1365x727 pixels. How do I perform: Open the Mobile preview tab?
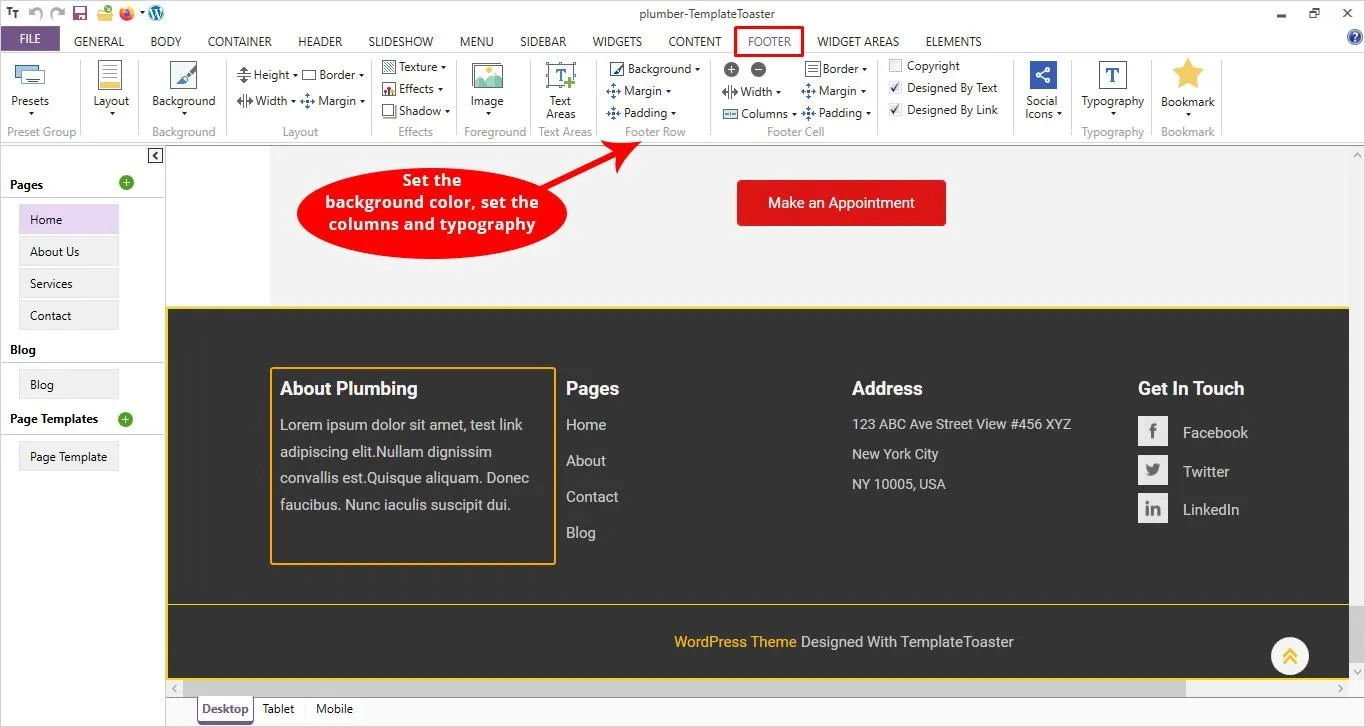pos(333,709)
